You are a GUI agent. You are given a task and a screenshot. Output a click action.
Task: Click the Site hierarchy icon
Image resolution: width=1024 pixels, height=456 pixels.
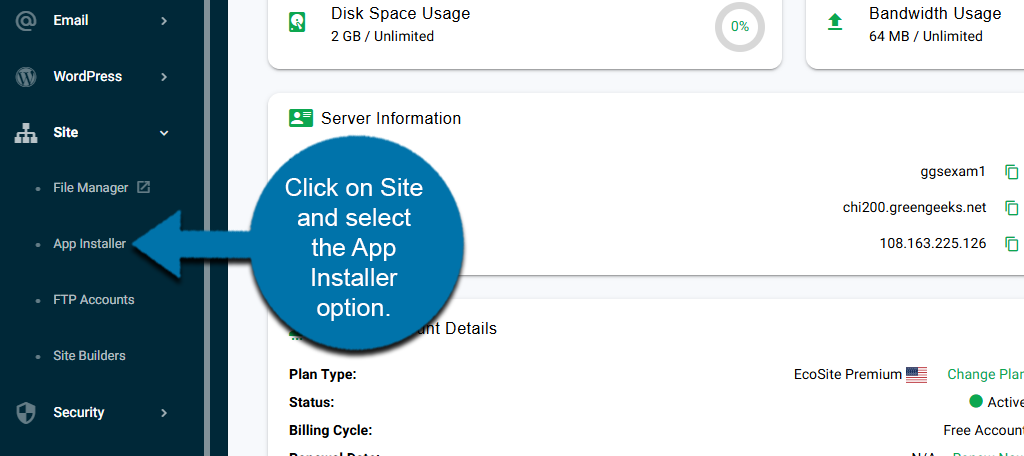coord(25,133)
